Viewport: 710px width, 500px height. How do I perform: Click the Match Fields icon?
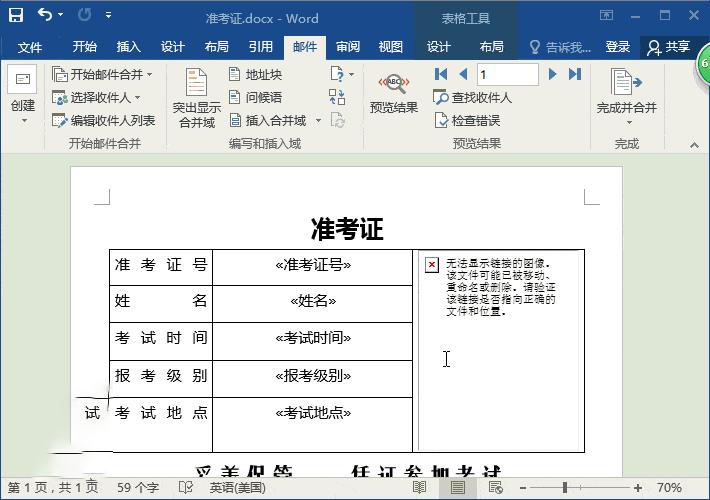337,97
